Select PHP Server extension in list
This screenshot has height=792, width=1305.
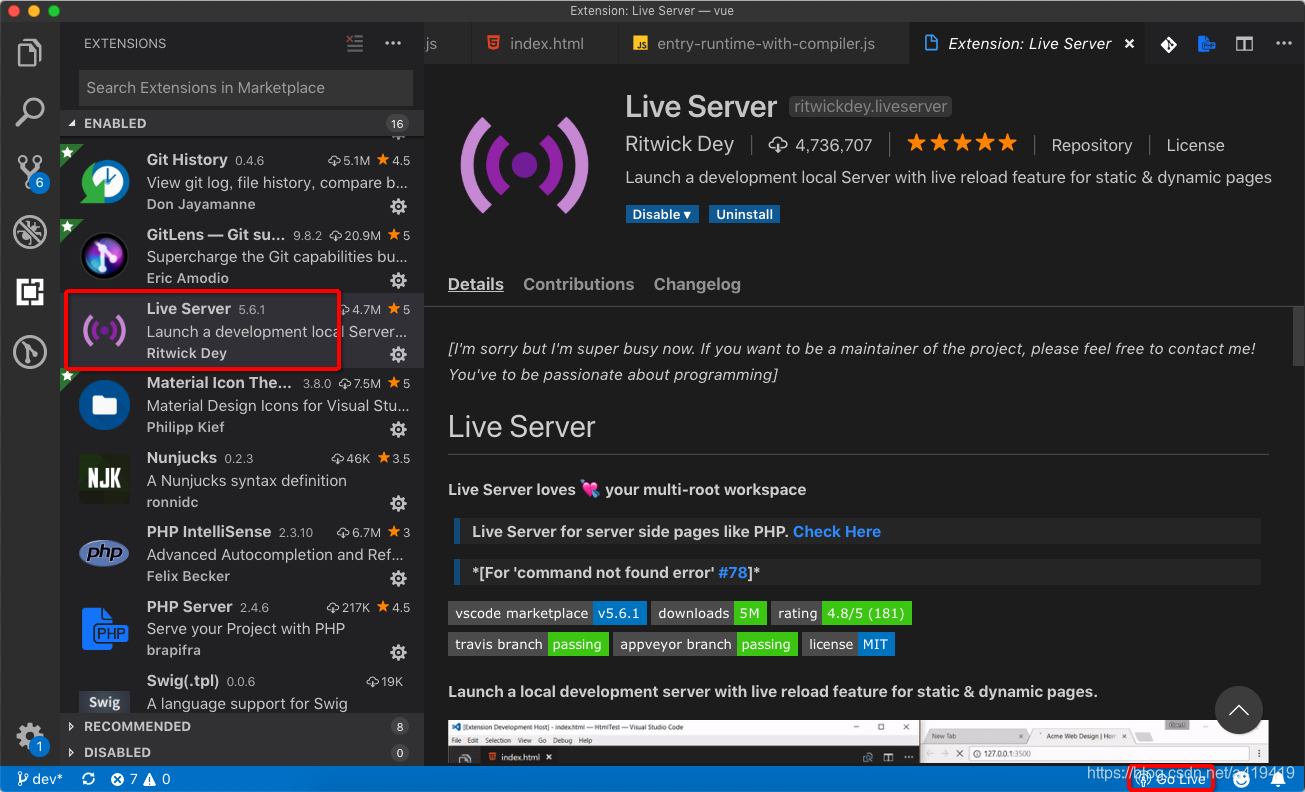pos(242,628)
